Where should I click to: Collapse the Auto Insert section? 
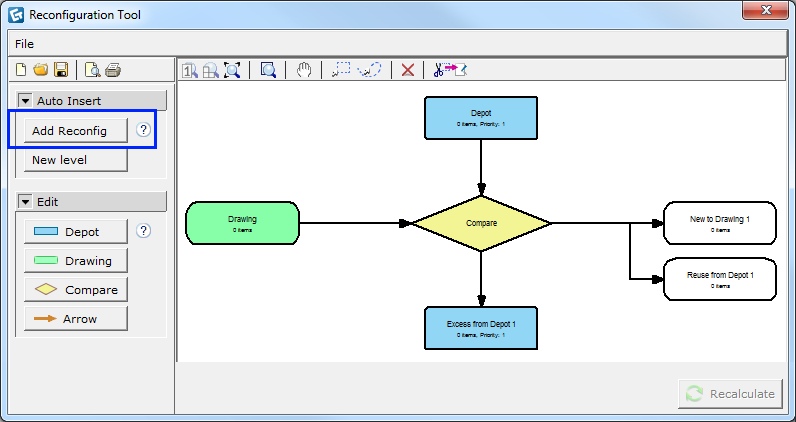pyautogui.click(x=26, y=101)
